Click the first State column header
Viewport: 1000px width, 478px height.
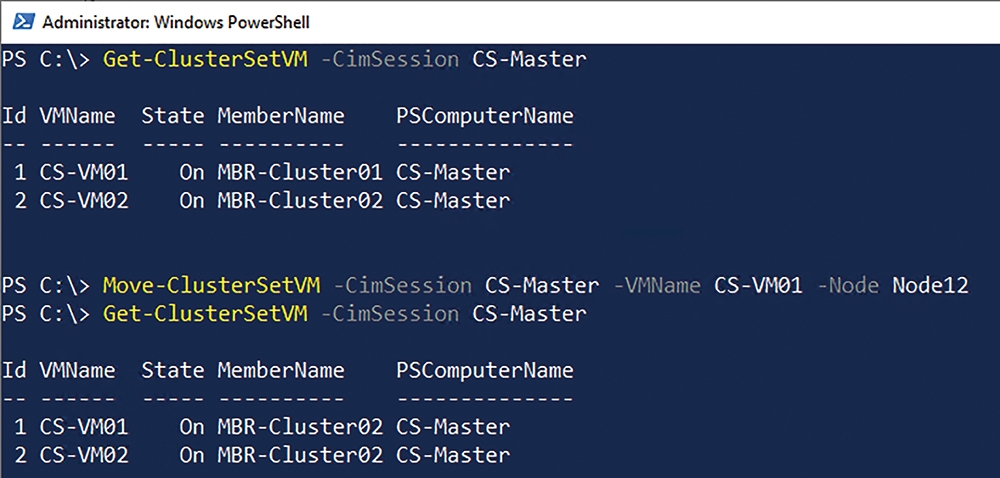pyautogui.click(x=173, y=116)
